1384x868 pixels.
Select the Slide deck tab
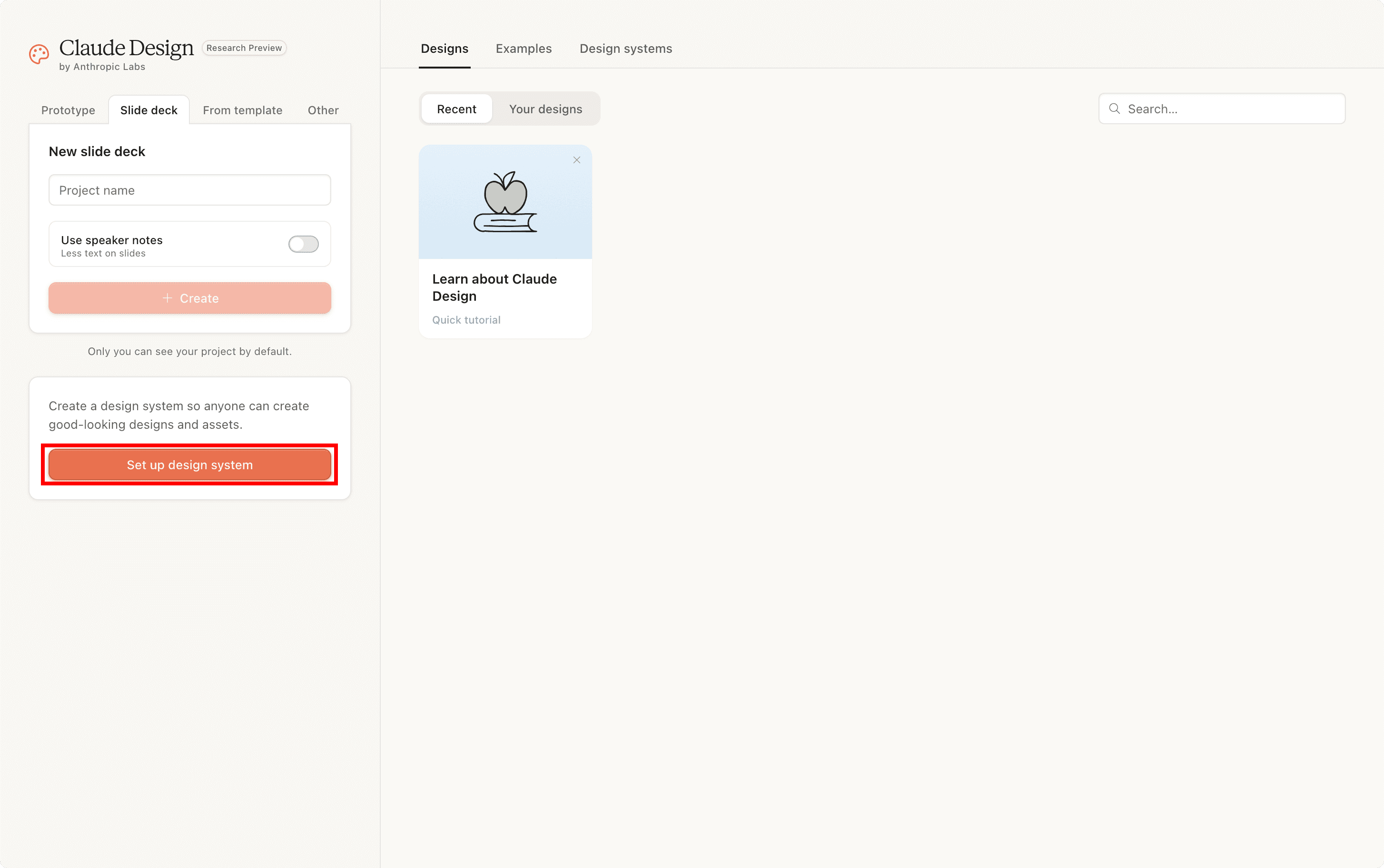[x=148, y=110]
